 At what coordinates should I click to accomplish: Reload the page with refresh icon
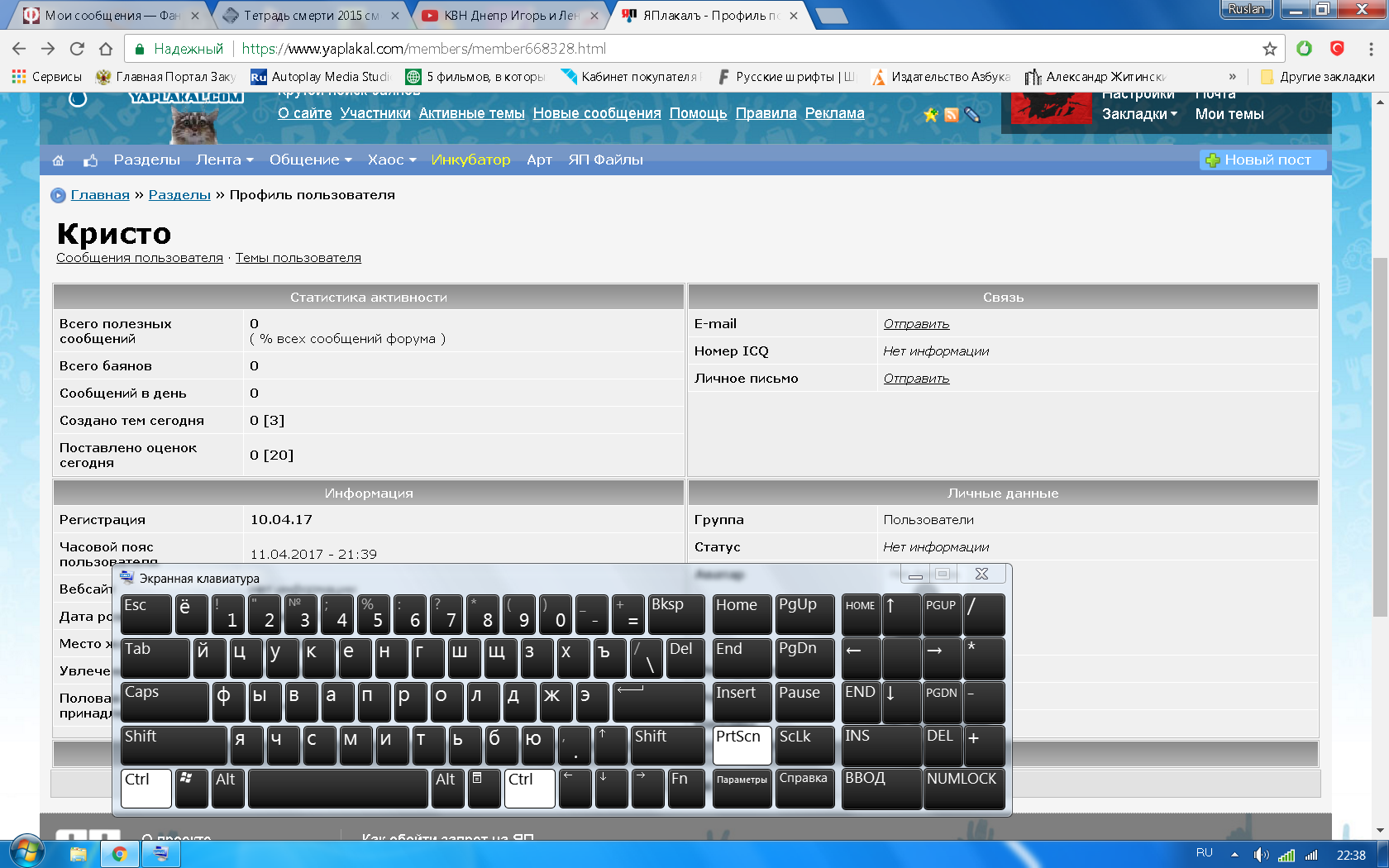tap(77, 49)
